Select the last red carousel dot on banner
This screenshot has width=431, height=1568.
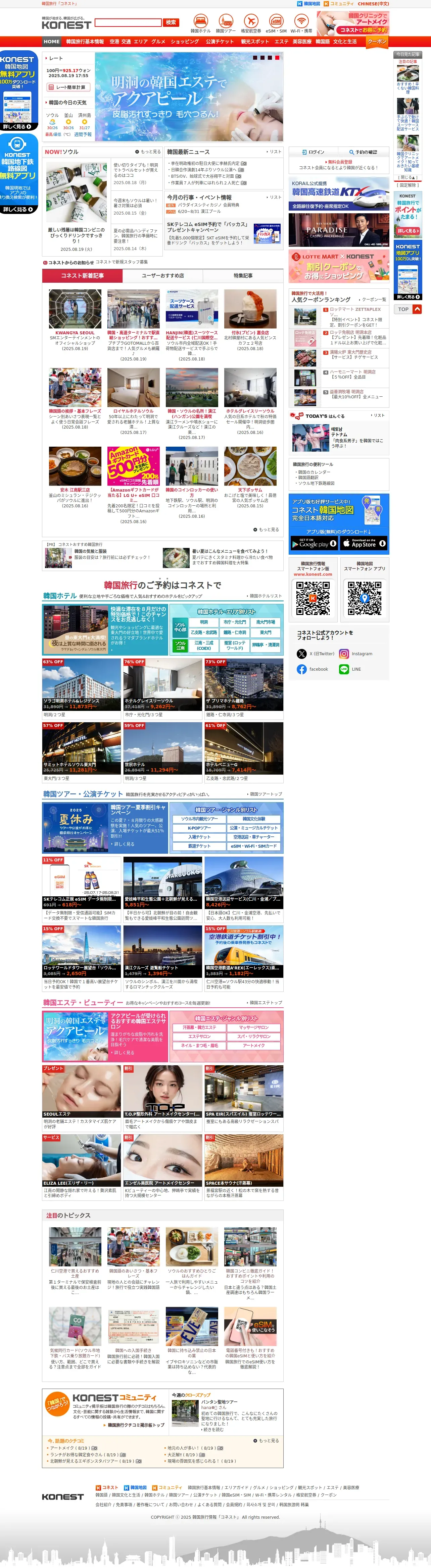(278, 58)
